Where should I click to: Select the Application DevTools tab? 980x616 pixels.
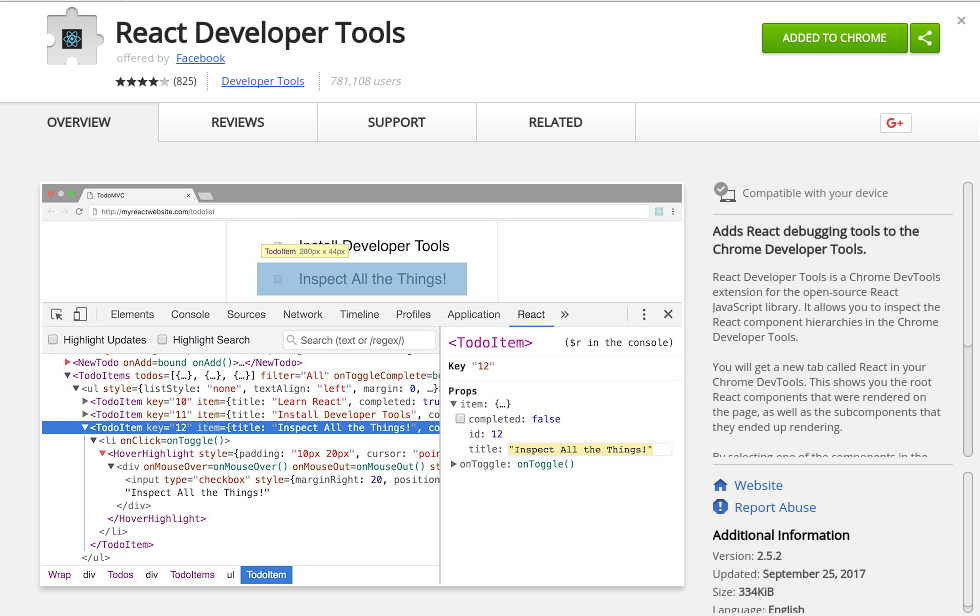pyautogui.click(x=473, y=314)
